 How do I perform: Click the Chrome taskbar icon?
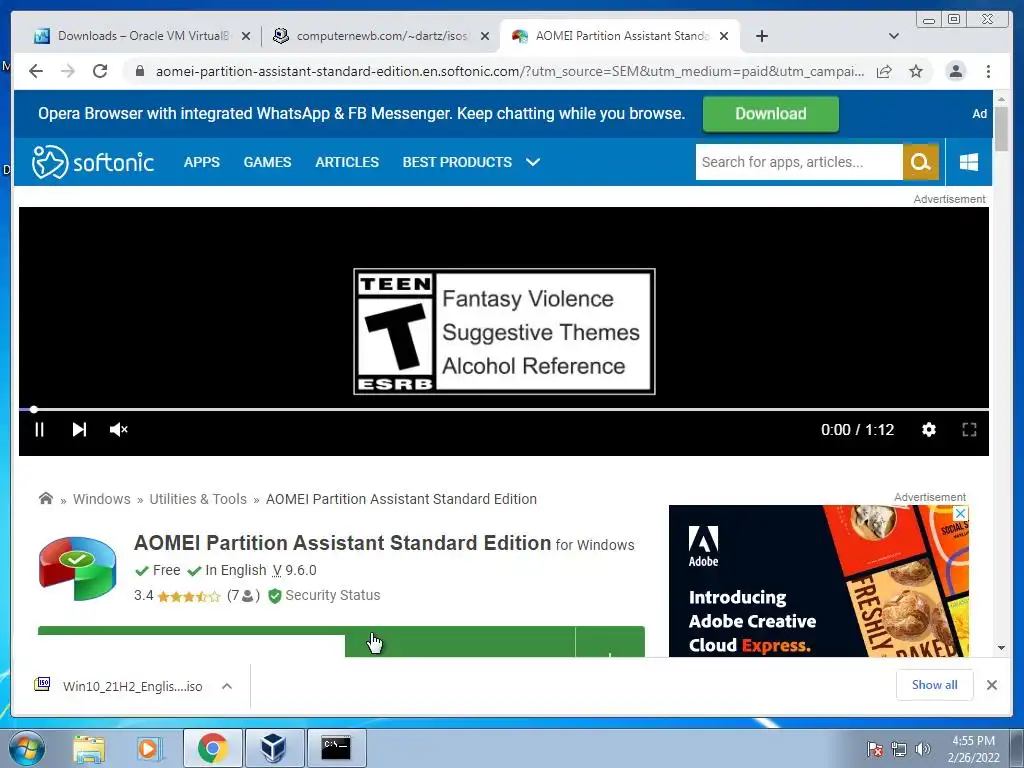tap(213, 748)
